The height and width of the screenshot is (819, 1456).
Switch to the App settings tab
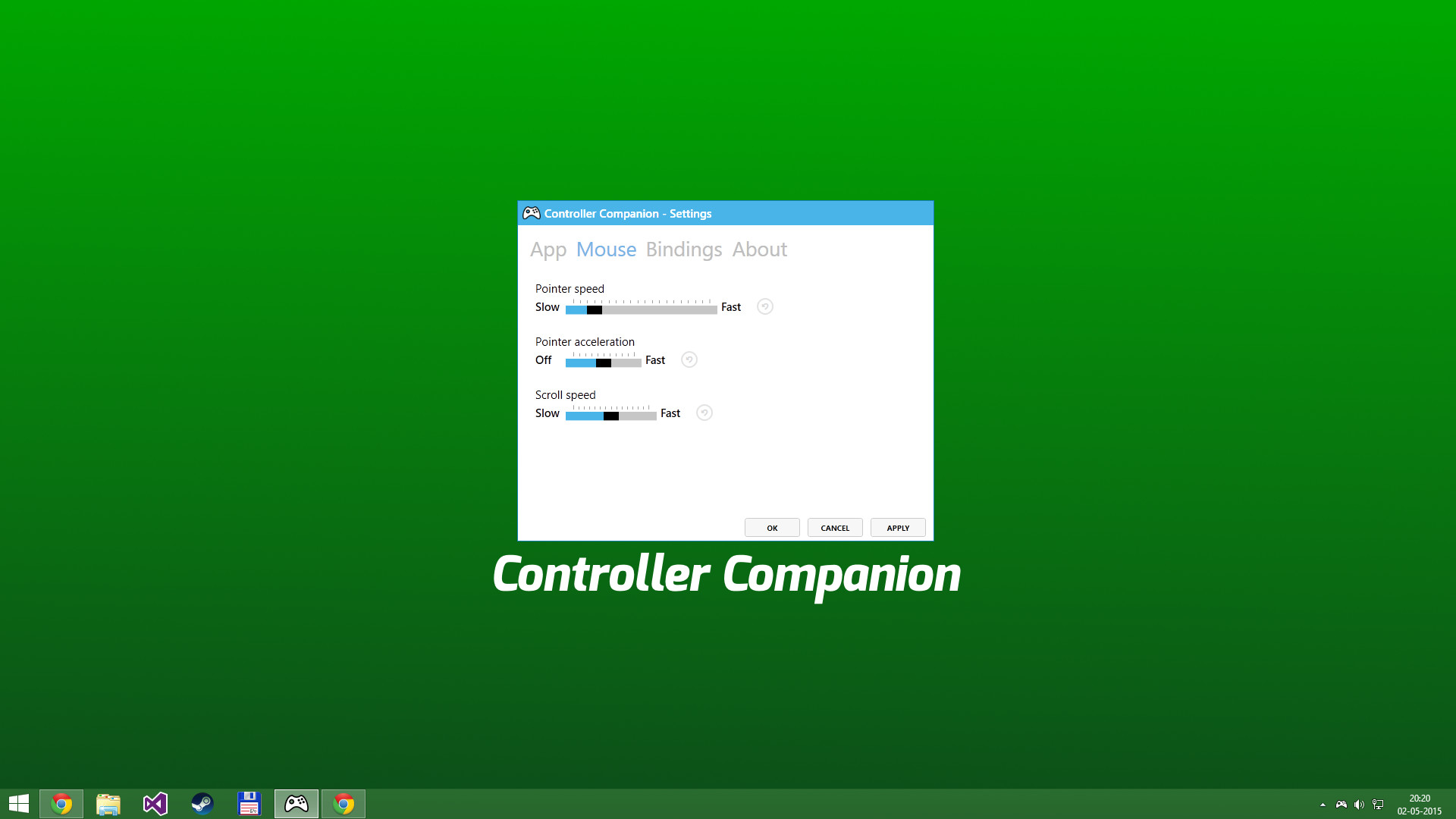click(548, 249)
